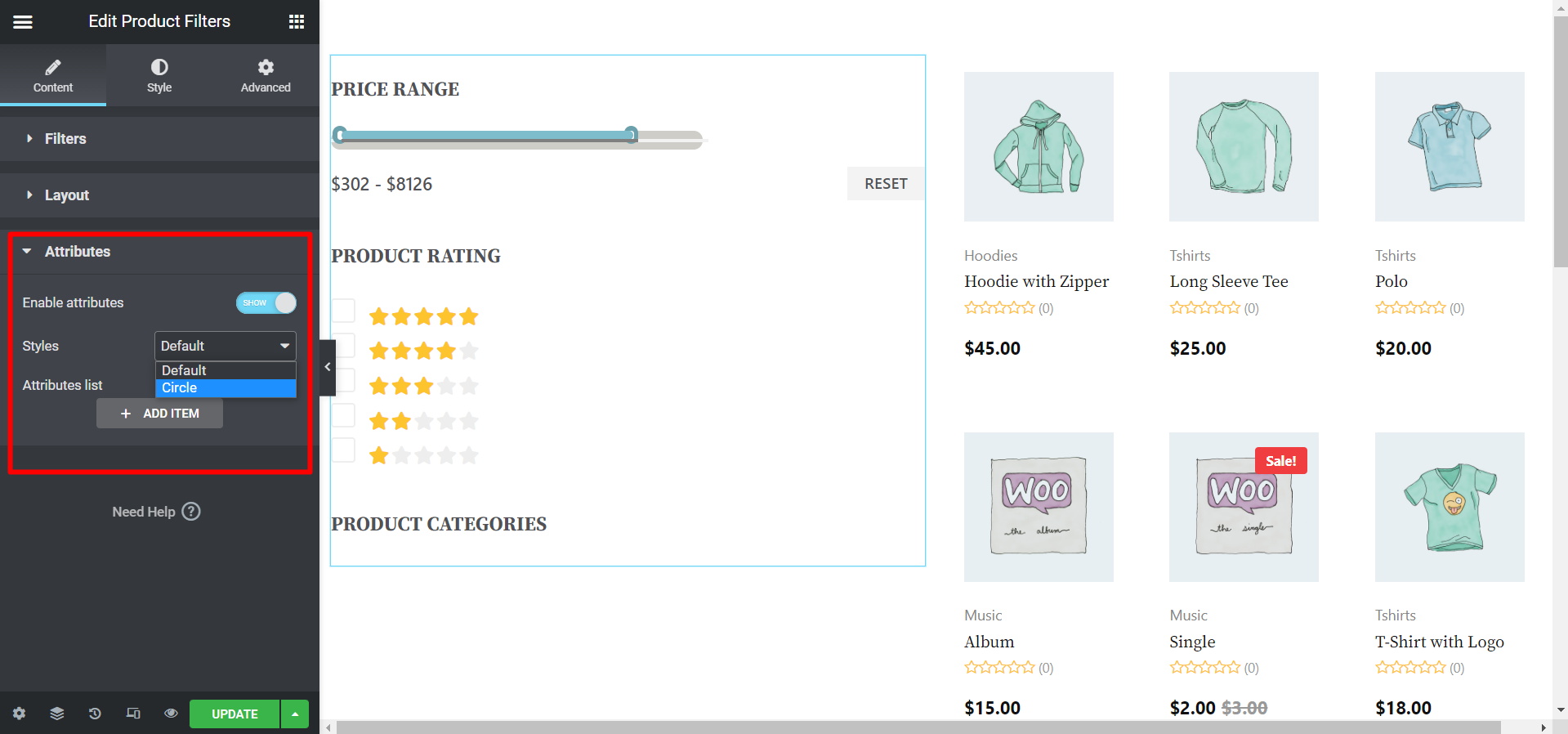
Task: Open the Navigator layers icon
Action: click(x=57, y=714)
